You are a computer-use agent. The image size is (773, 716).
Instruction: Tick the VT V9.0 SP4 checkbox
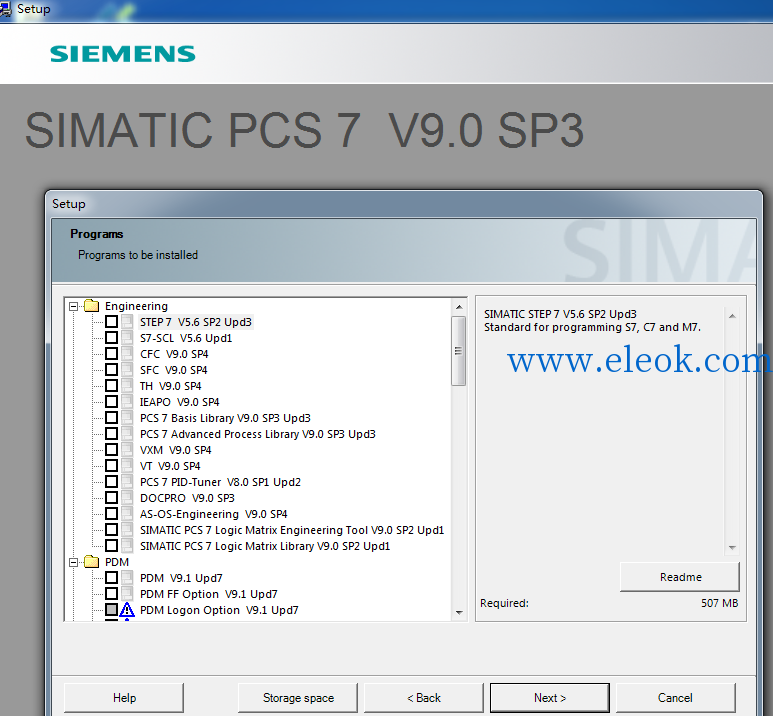111,465
